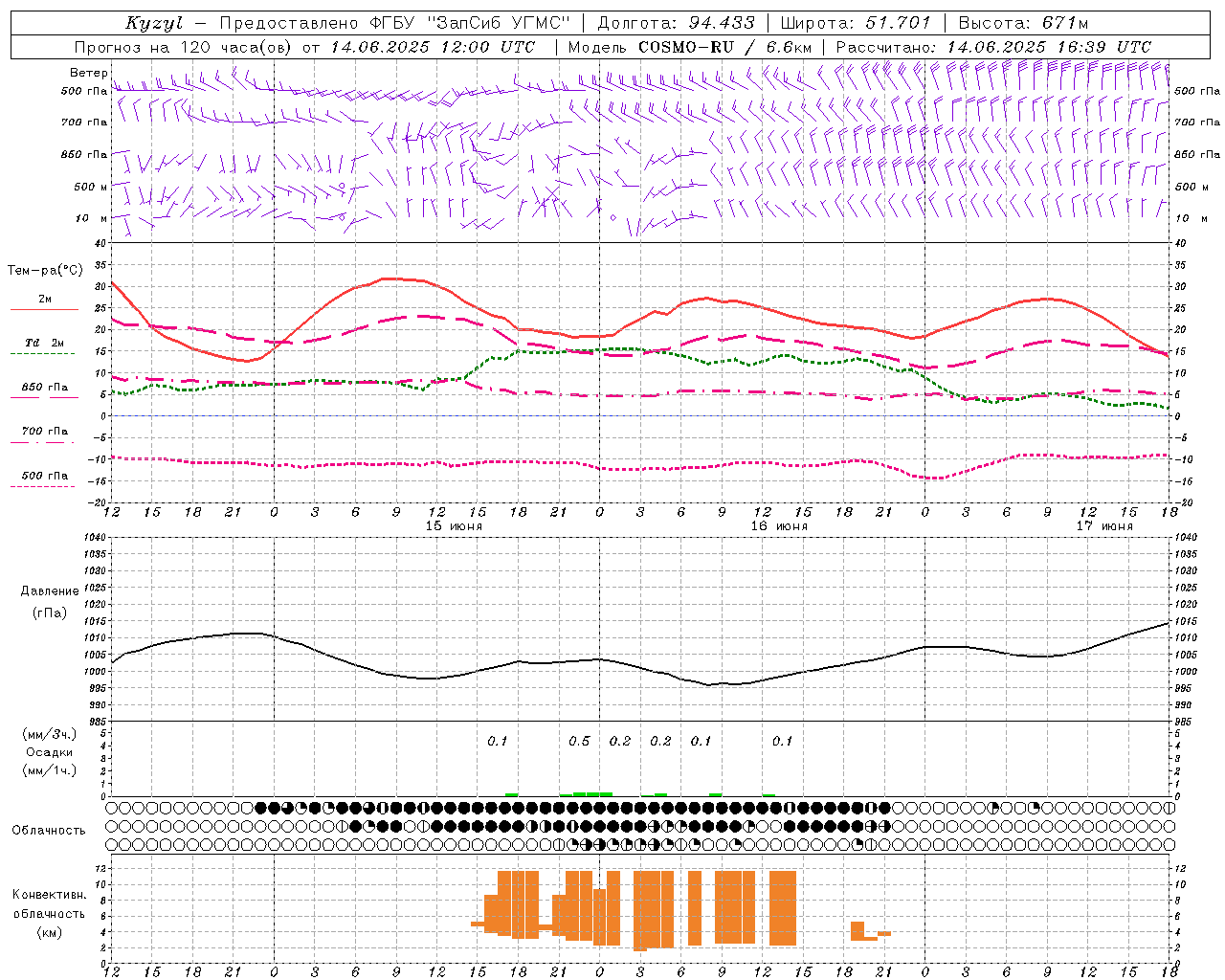Click the "700 гПа" temperature legend entry
This screenshot has width=1225, height=980.
44,432
